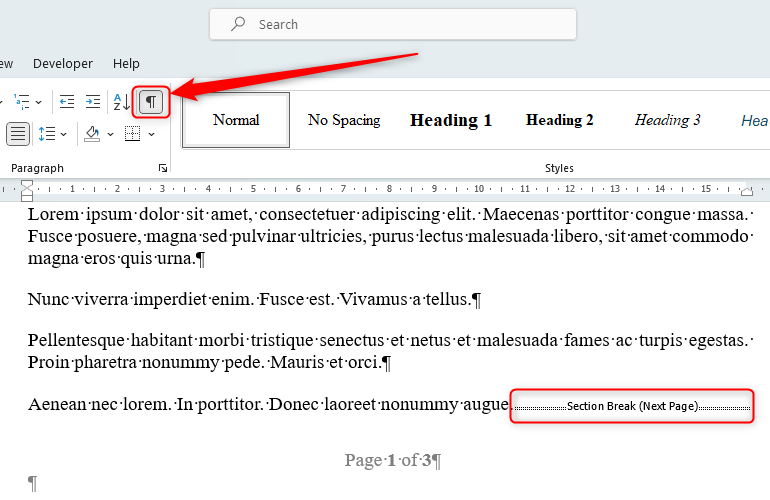Increase the paragraph indent
Screen dimensions: 770x500
pos(93,102)
